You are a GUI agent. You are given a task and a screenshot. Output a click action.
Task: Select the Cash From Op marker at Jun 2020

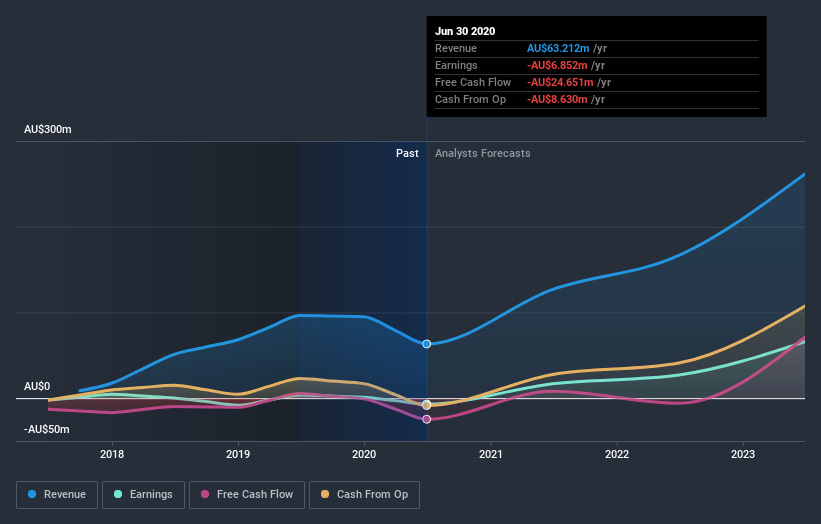click(427, 406)
